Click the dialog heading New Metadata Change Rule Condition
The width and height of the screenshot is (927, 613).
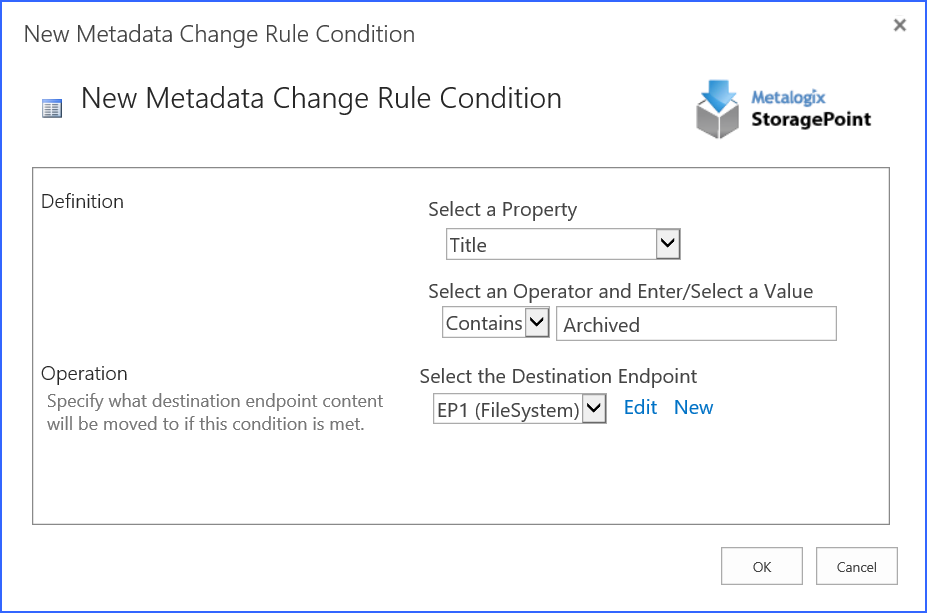[320, 98]
